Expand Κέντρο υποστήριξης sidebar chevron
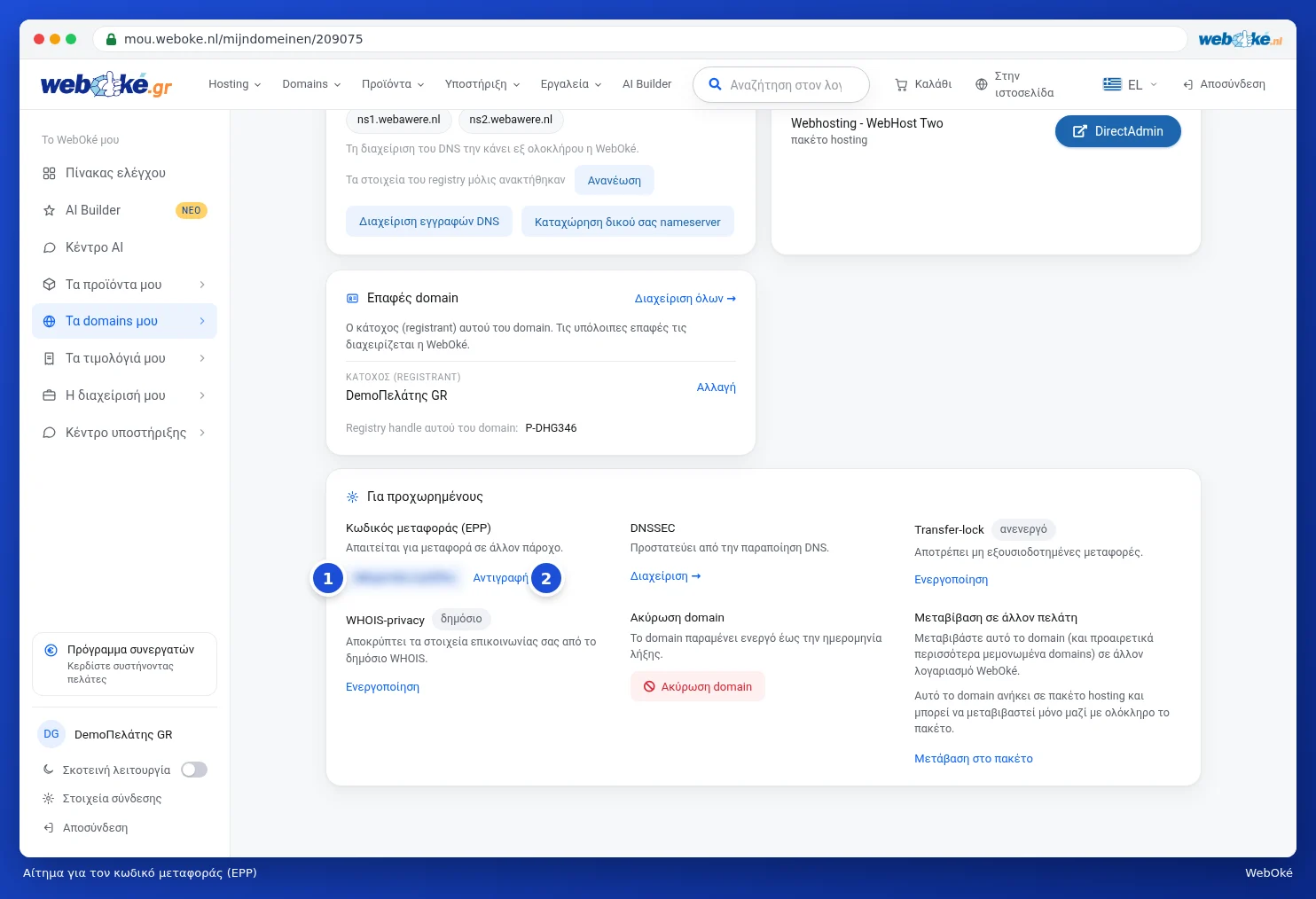This screenshot has width=1316, height=899. 202,433
